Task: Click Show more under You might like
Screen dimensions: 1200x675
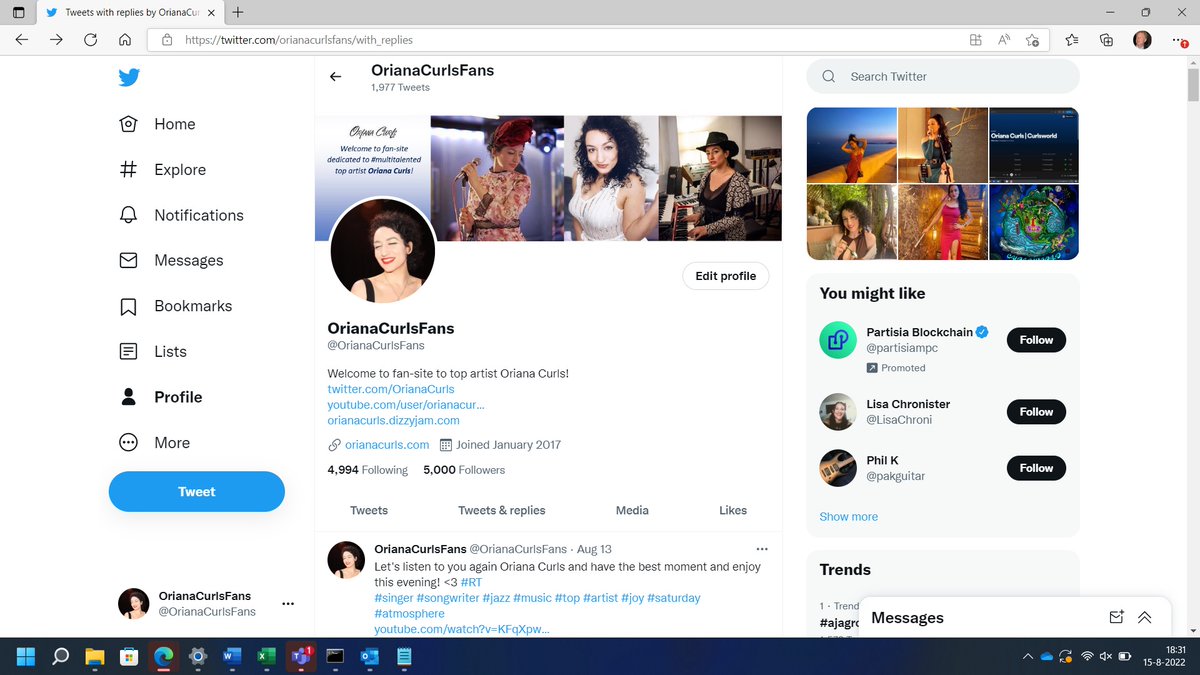Action: [848, 516]
